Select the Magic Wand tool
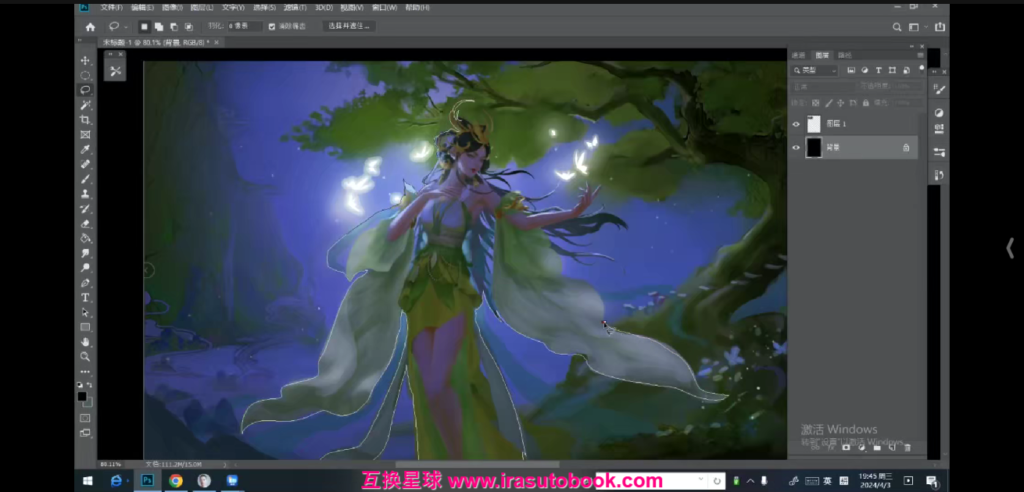This screenshot has width=1024, height=492. [85, 105]
